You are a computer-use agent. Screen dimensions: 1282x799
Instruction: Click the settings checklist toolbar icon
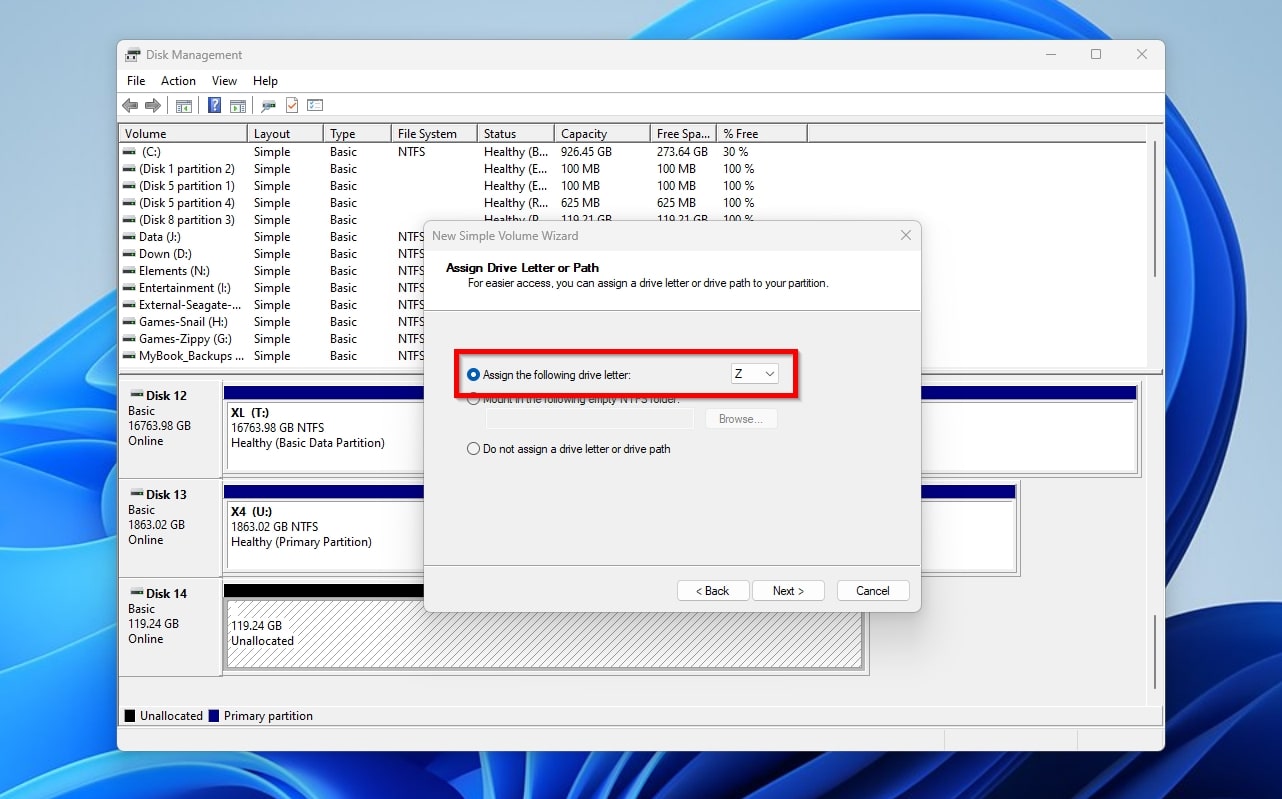point(315,105)
